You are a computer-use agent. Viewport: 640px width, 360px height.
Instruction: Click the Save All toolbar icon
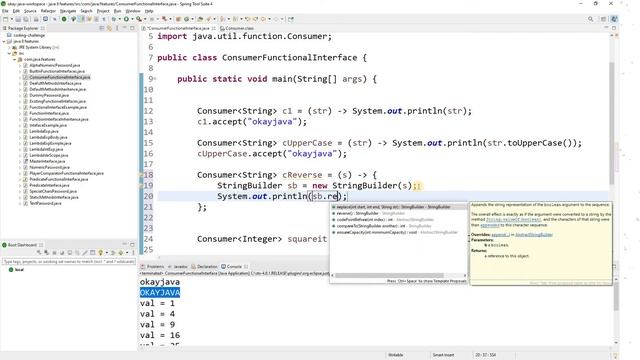(26, 19)
